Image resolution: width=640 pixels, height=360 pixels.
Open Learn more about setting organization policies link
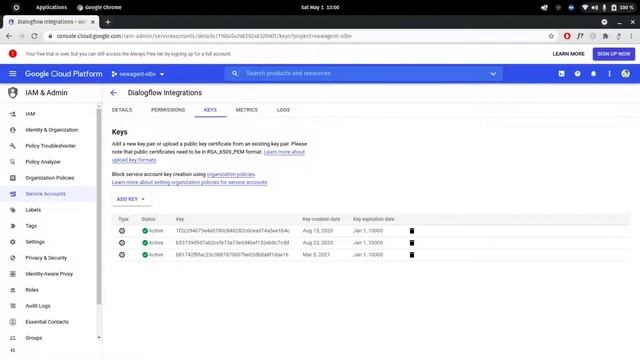pyautogui.click(x=189, y=182)
